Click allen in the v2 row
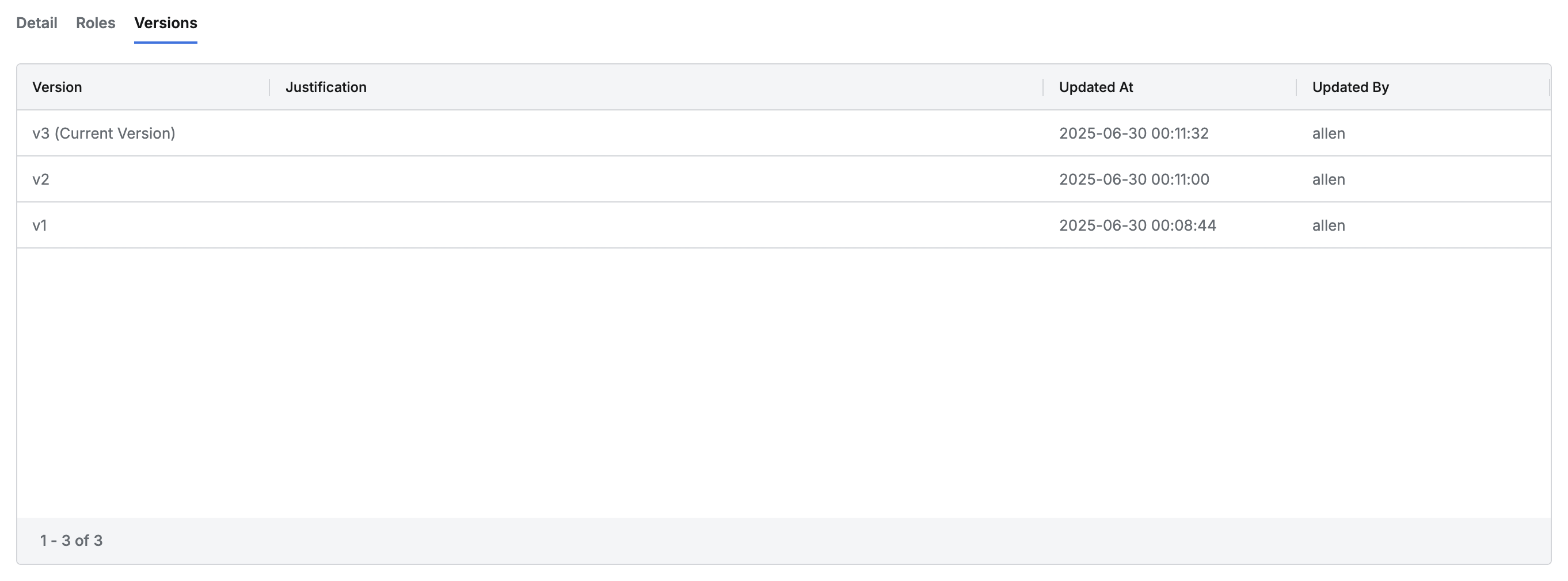Image resolution: width=1568 pixels, height=581 pixels. coord(1328,179)
